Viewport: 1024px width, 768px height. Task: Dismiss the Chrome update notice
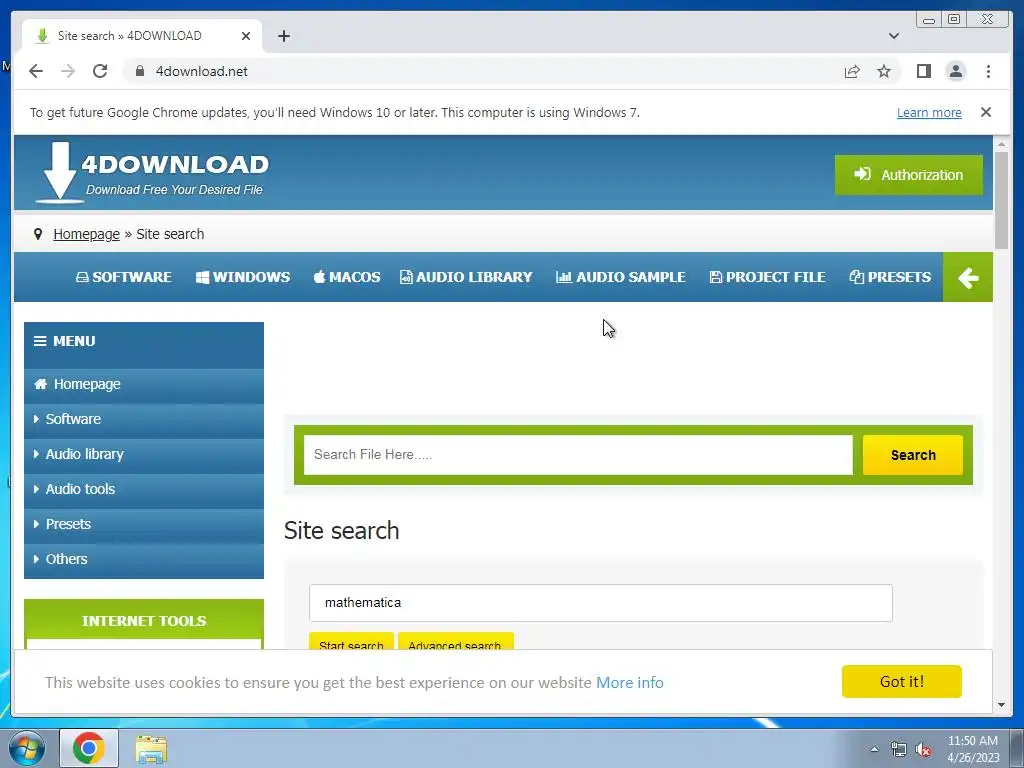pyautogui.click(x=985, y=112)
